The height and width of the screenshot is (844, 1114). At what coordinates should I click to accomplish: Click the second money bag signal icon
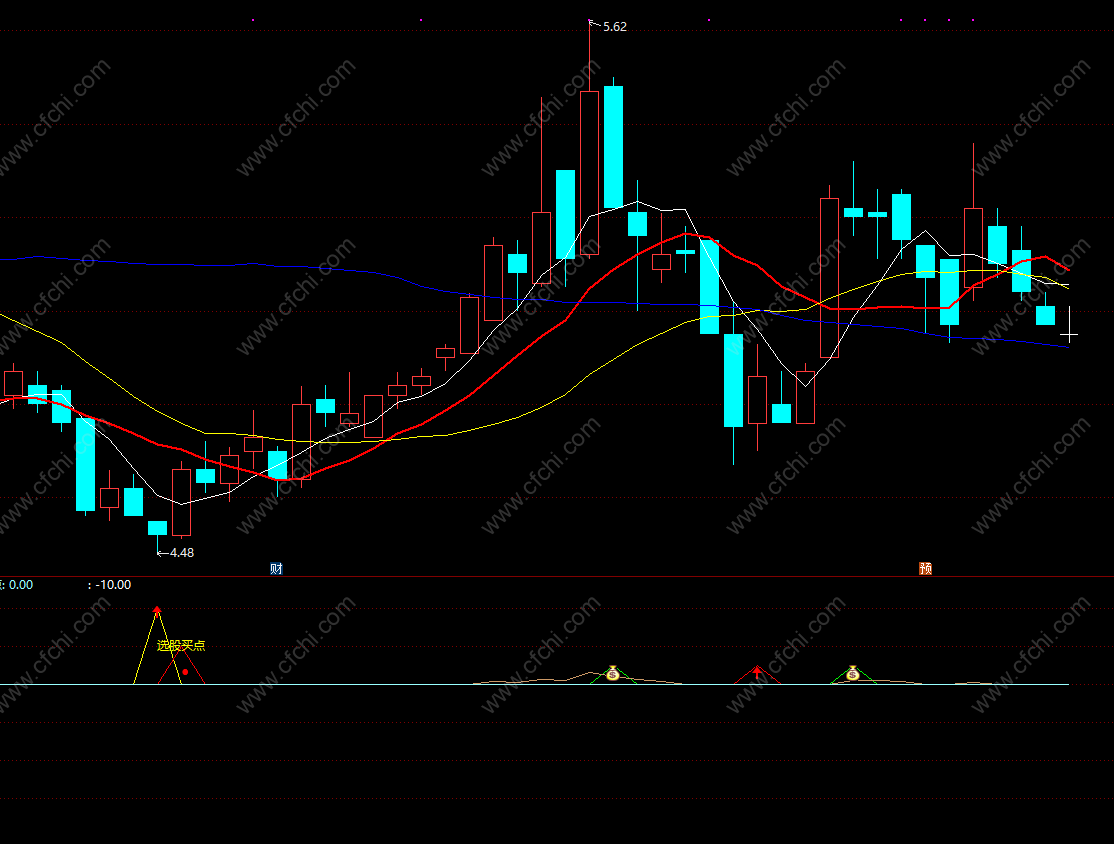853,673
